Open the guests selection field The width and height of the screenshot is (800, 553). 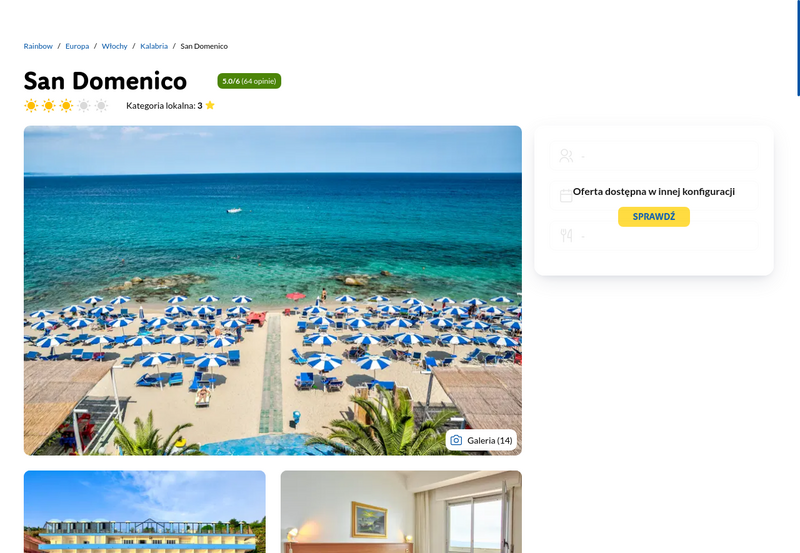(654, 156)
